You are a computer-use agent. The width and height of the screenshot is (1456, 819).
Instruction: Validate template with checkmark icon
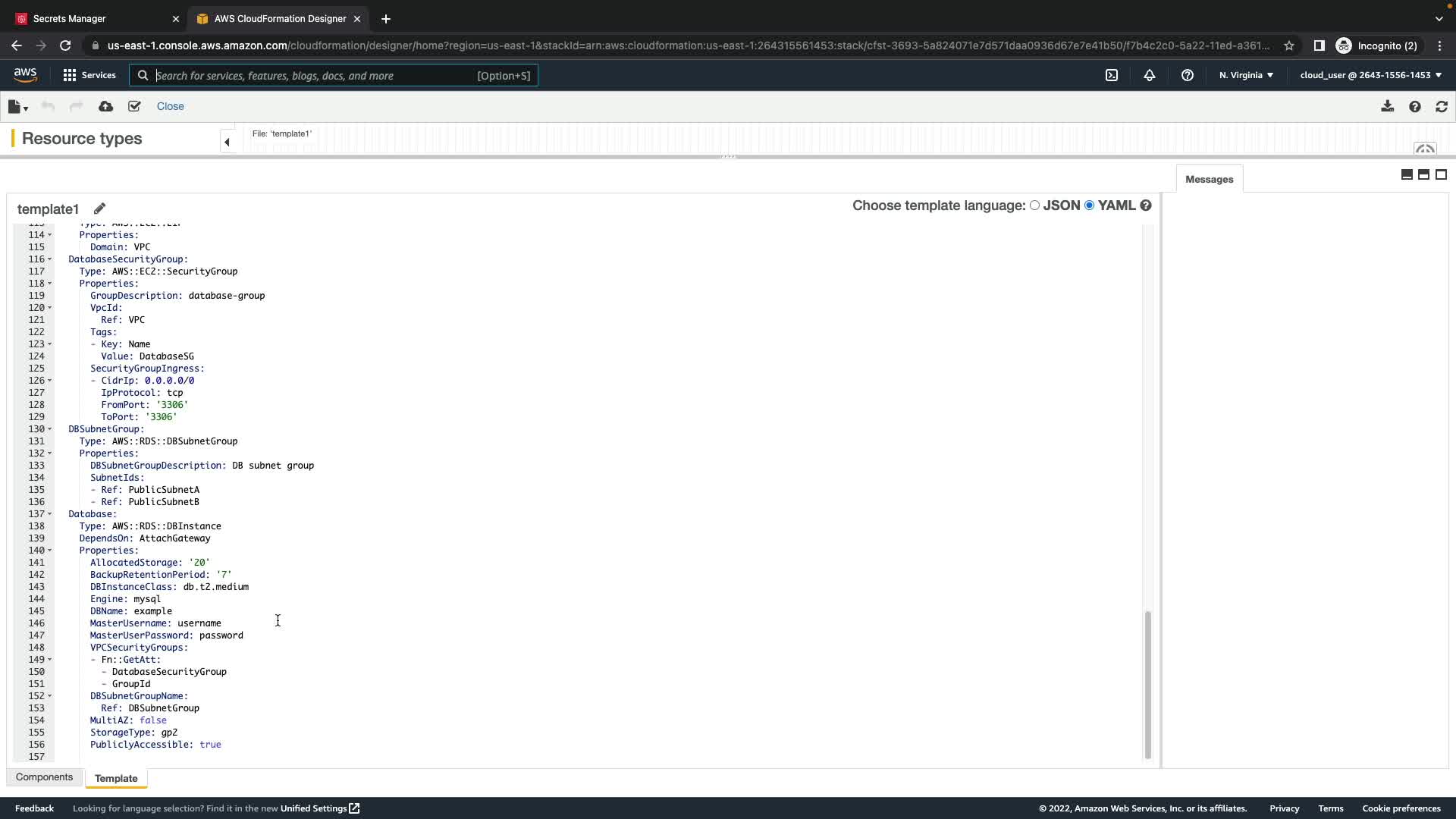[x=134, y=107]
